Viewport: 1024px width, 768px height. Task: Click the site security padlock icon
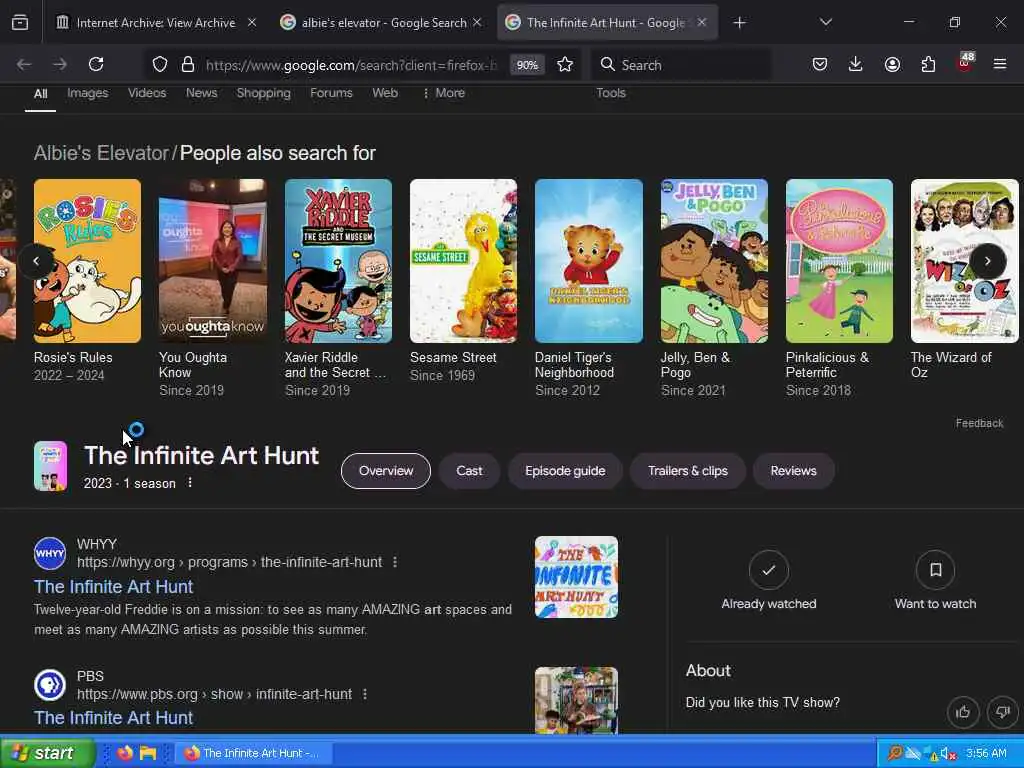[188, 64]
